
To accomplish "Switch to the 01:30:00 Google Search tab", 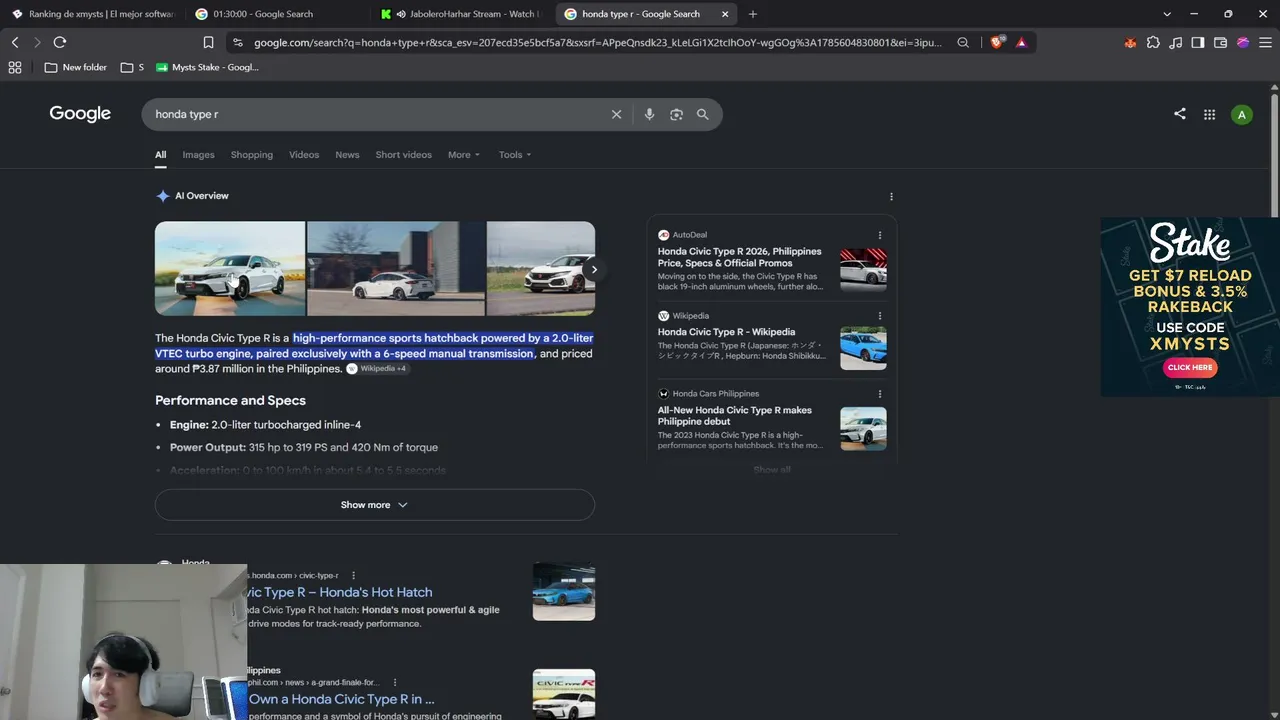I will [x=278, y=14].
